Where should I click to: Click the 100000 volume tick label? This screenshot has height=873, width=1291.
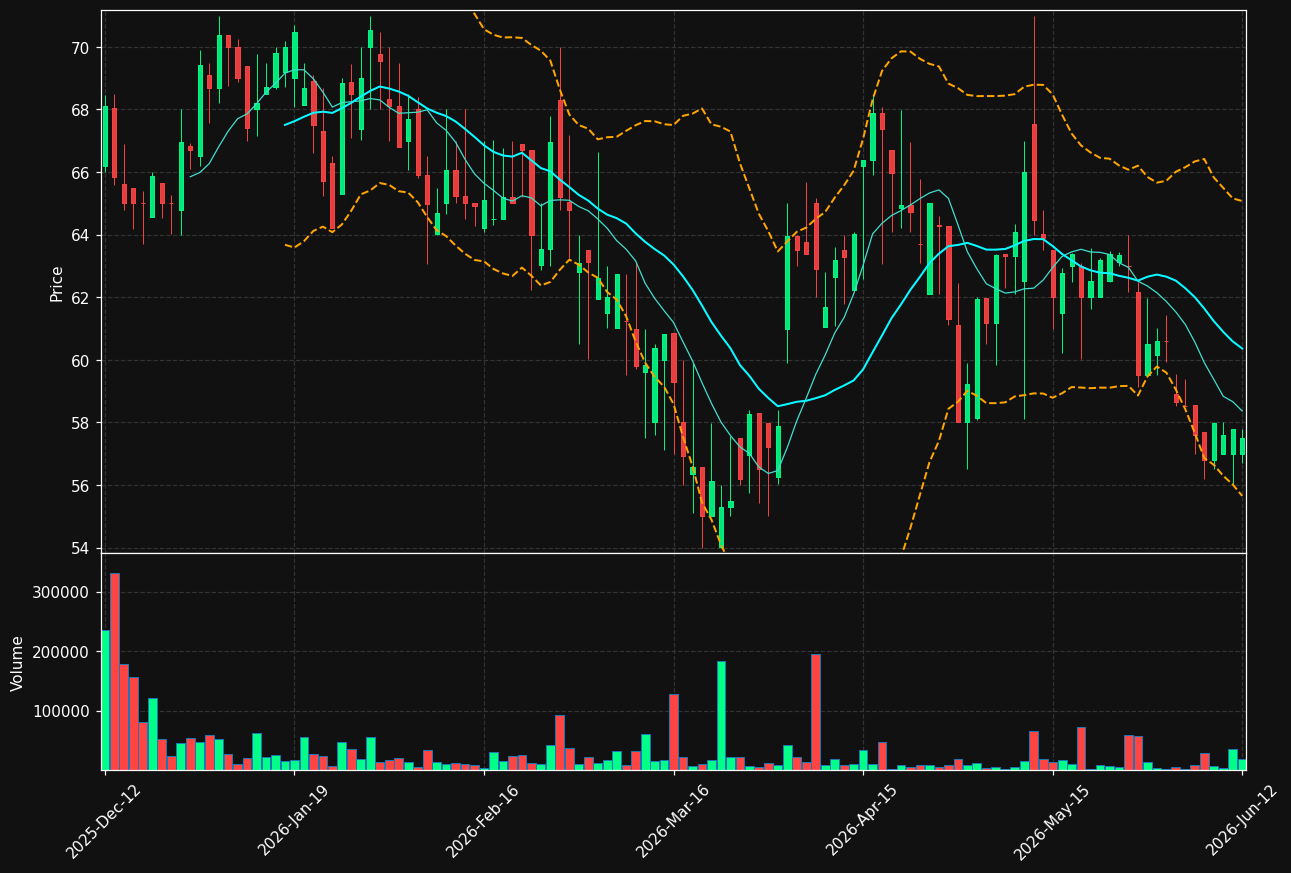(62, 711)
